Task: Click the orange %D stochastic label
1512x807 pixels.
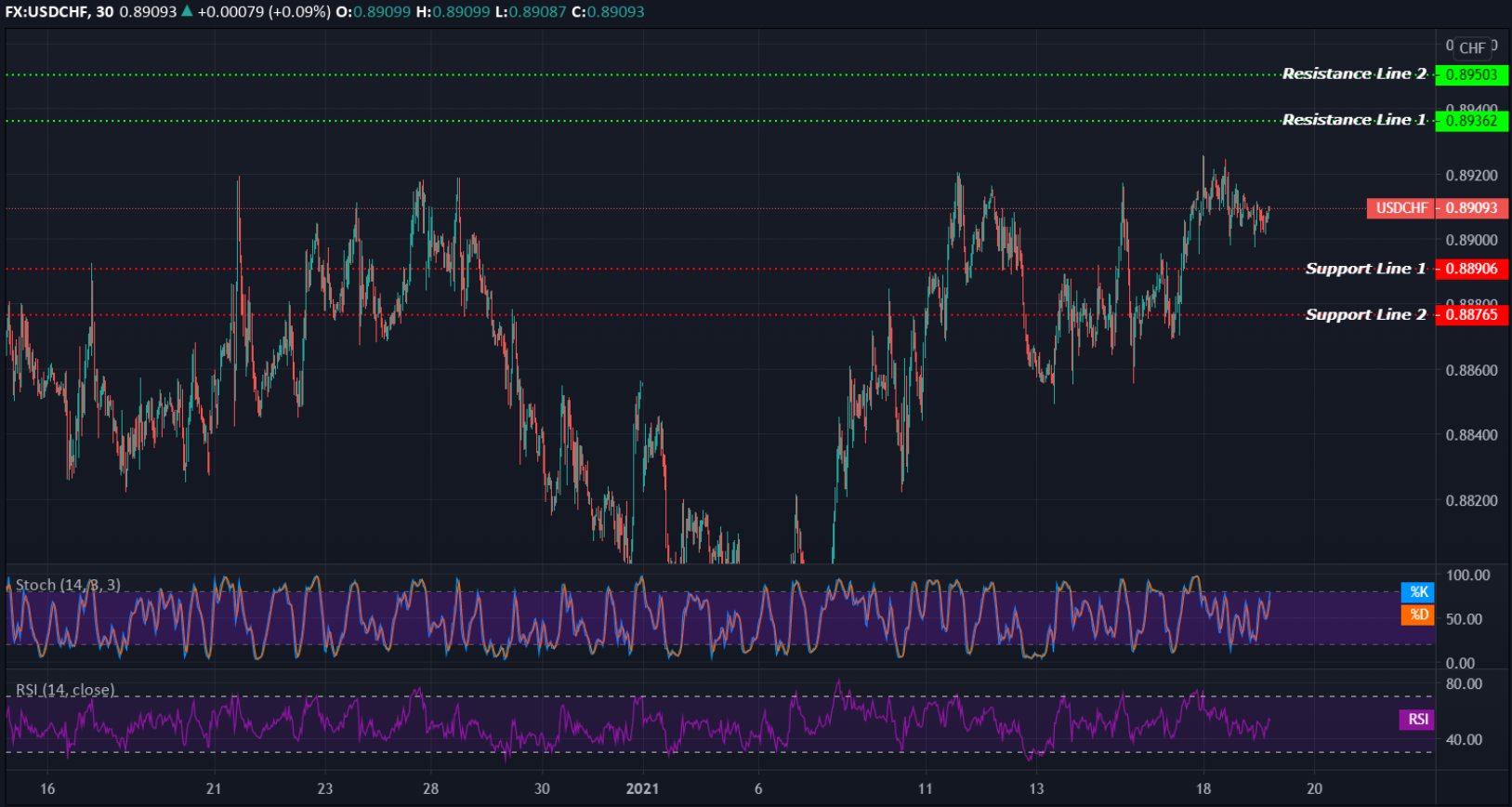Action: coord(1418,615)
